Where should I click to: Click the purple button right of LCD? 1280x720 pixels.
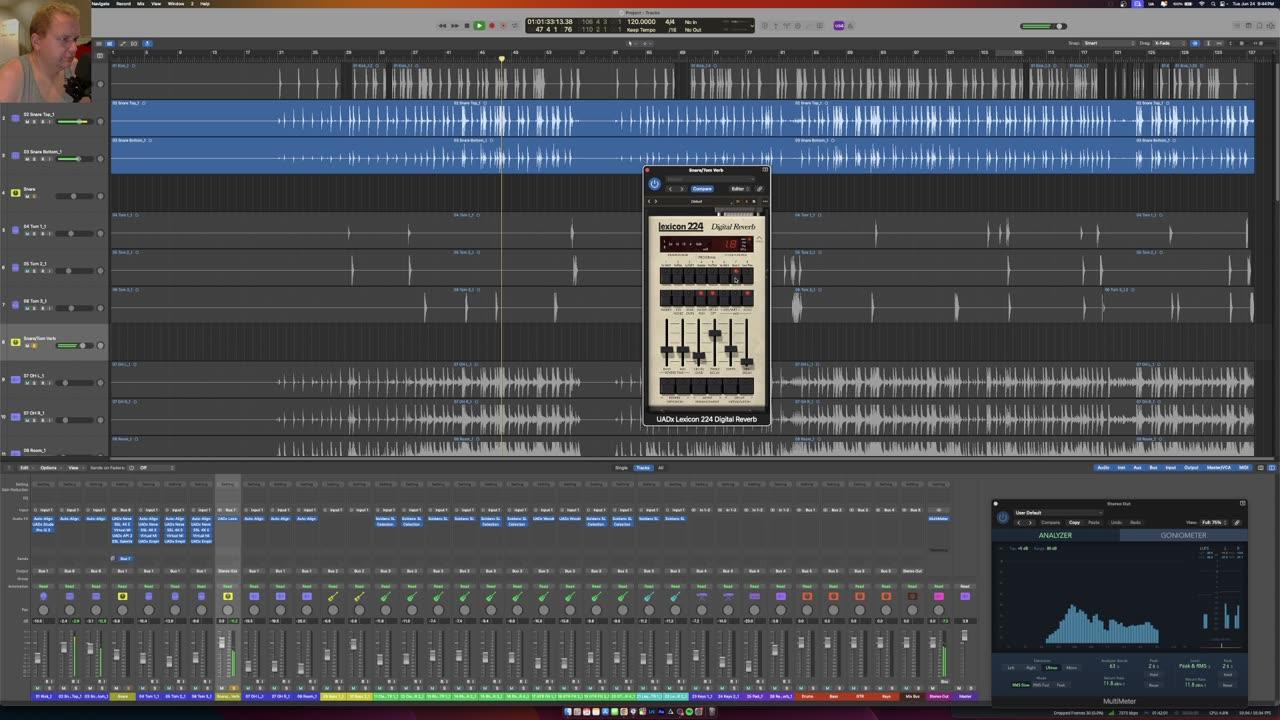tap(839, 25)
